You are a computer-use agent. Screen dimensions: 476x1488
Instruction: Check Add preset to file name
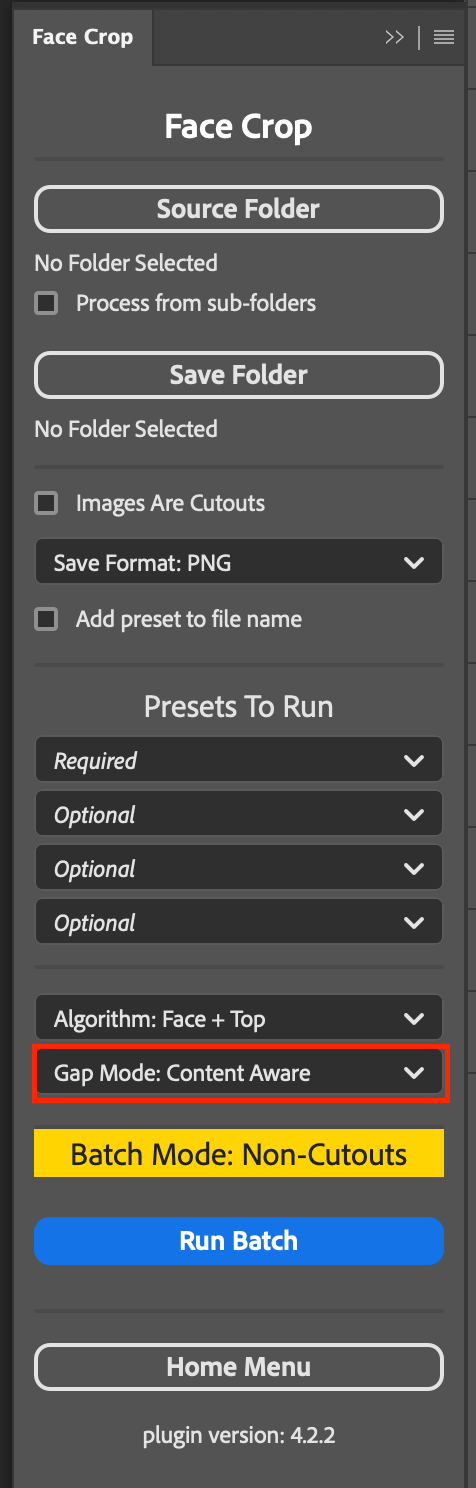coord(46,619)
